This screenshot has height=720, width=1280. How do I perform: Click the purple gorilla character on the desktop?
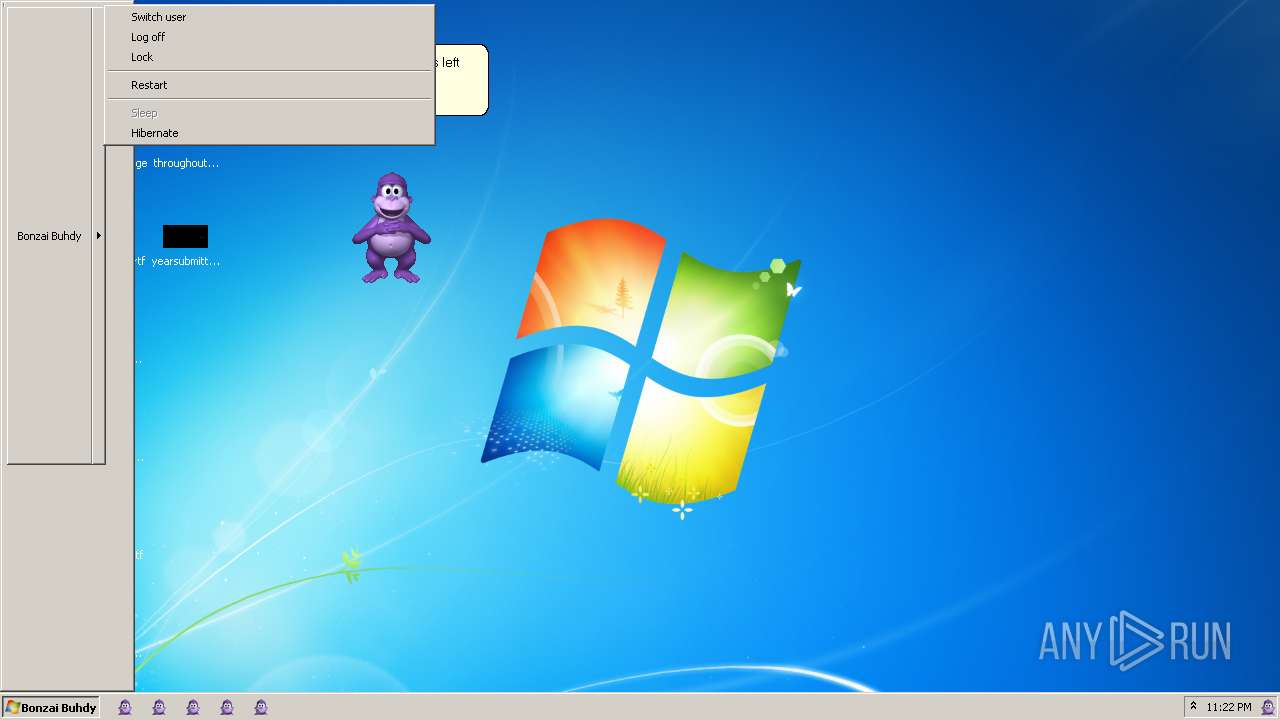tap(391, 227)
